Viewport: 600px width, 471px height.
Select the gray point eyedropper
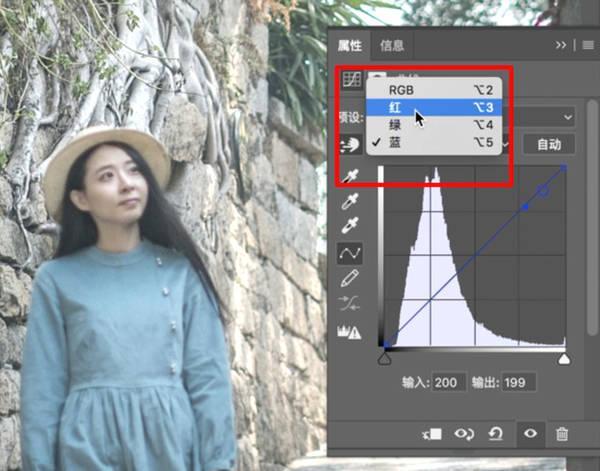tap(351, 202)
